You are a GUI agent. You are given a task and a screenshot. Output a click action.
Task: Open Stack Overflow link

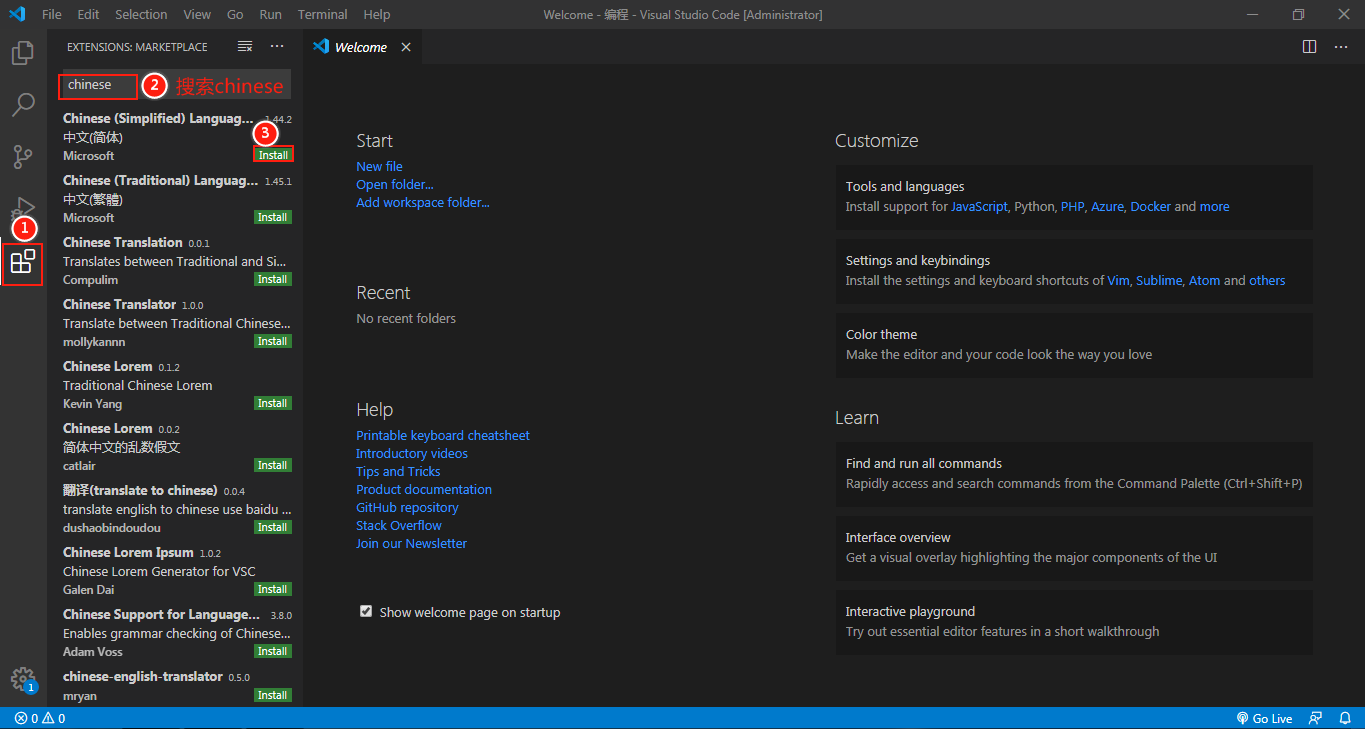[x=399, y=525]
